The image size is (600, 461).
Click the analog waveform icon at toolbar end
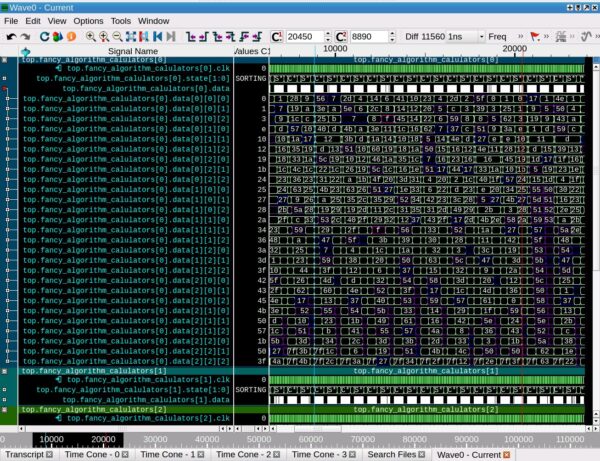click(586, 37)
